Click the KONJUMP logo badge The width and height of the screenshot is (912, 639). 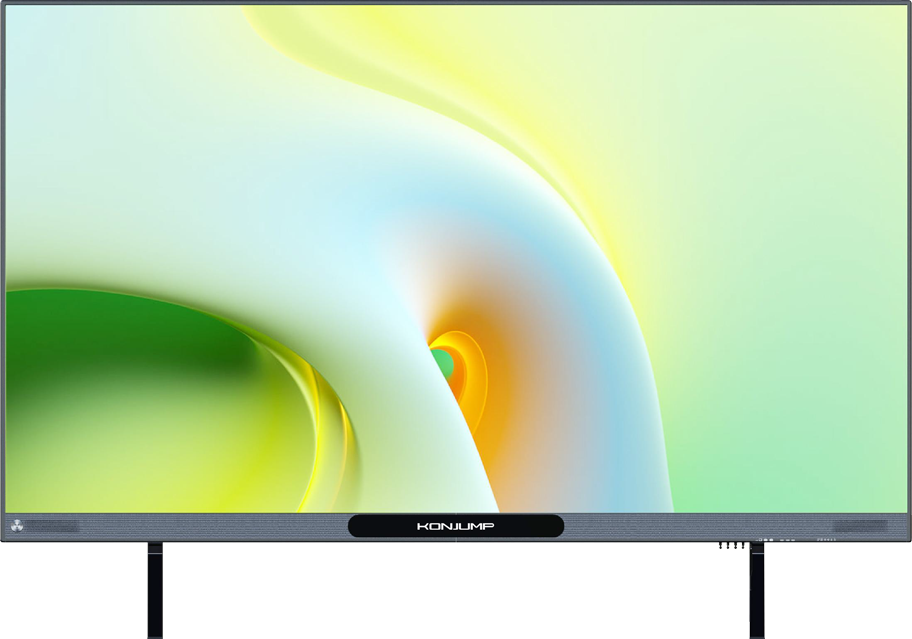point(456,526)
